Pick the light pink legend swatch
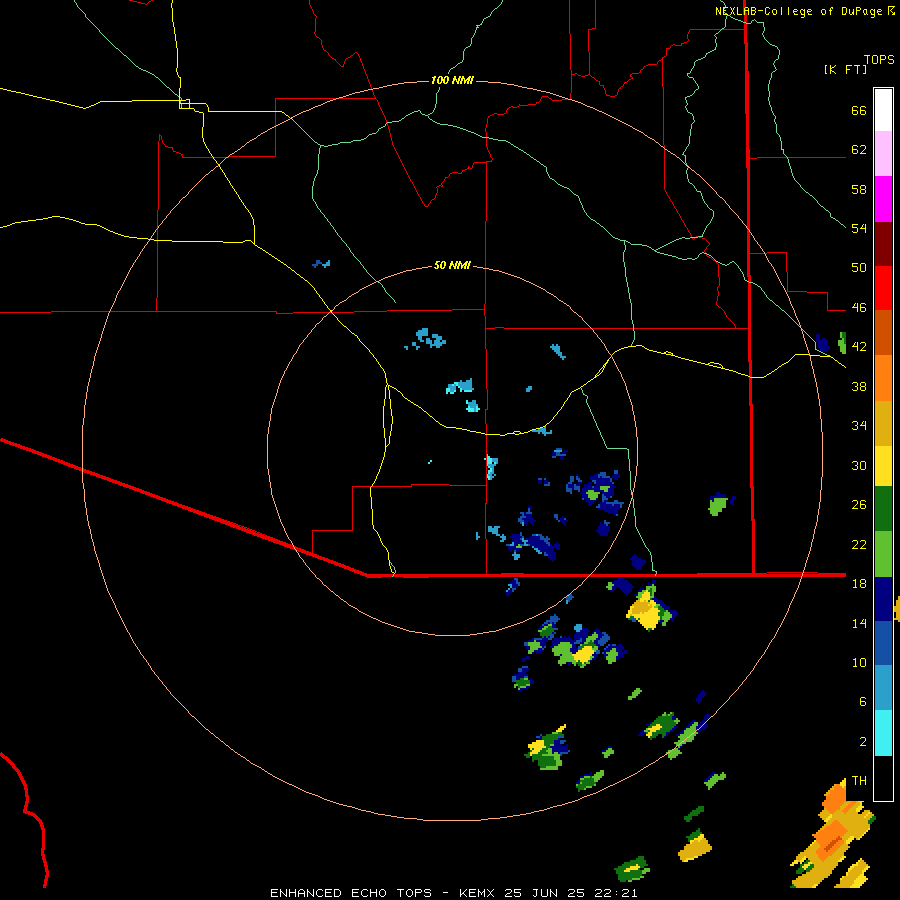The image size is (900, 900). [883, 154]
